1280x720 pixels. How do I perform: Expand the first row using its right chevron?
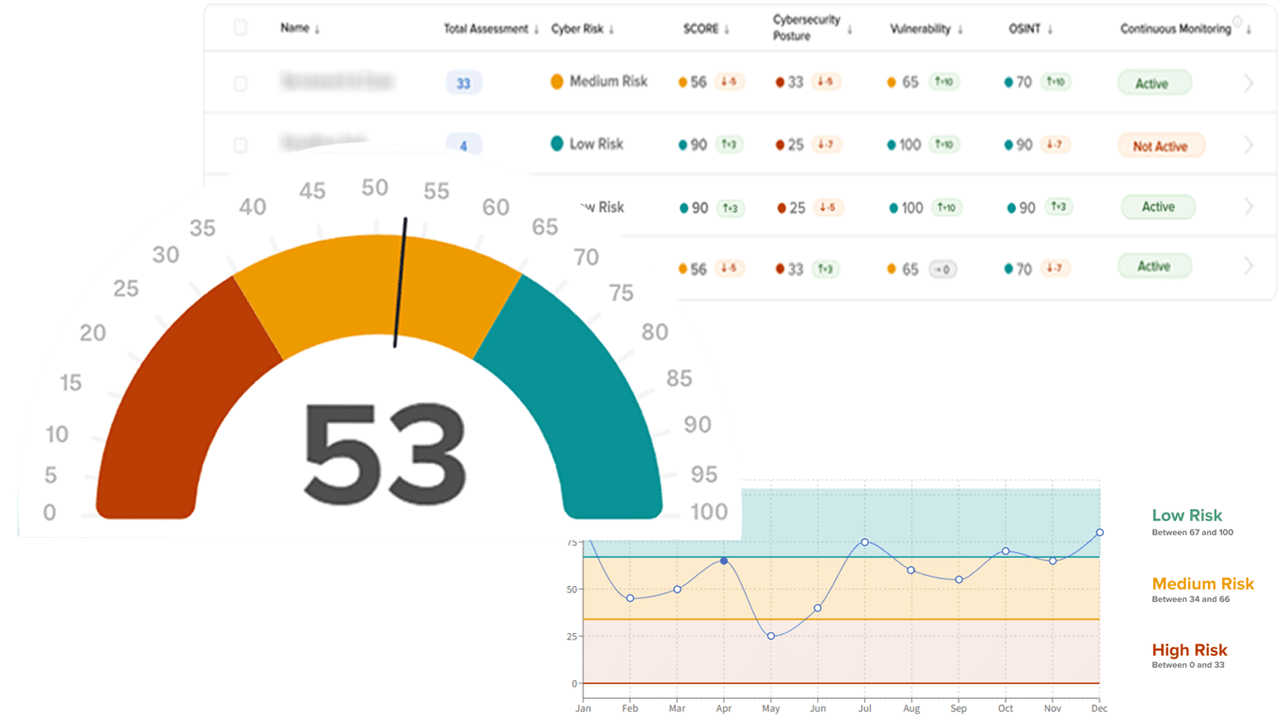(x=1248, y=84)
